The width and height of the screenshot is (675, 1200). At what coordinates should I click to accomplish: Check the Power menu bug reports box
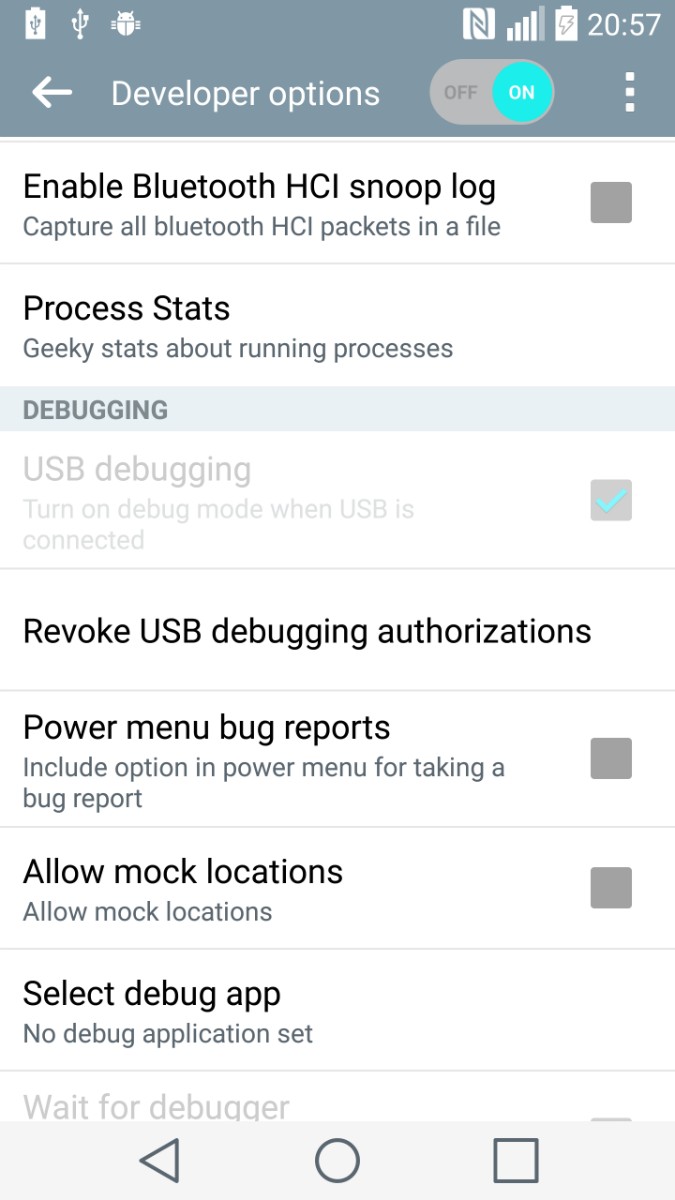611,759
